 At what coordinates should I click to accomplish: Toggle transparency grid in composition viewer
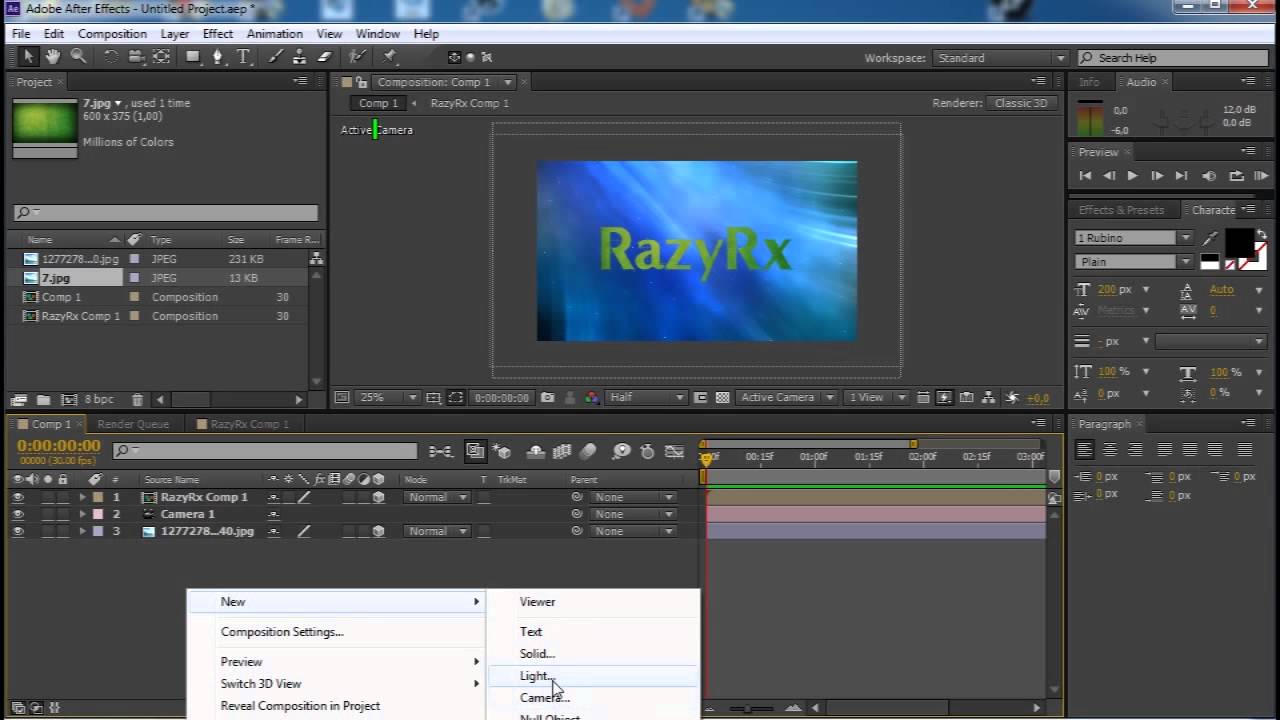coord(722,397)
